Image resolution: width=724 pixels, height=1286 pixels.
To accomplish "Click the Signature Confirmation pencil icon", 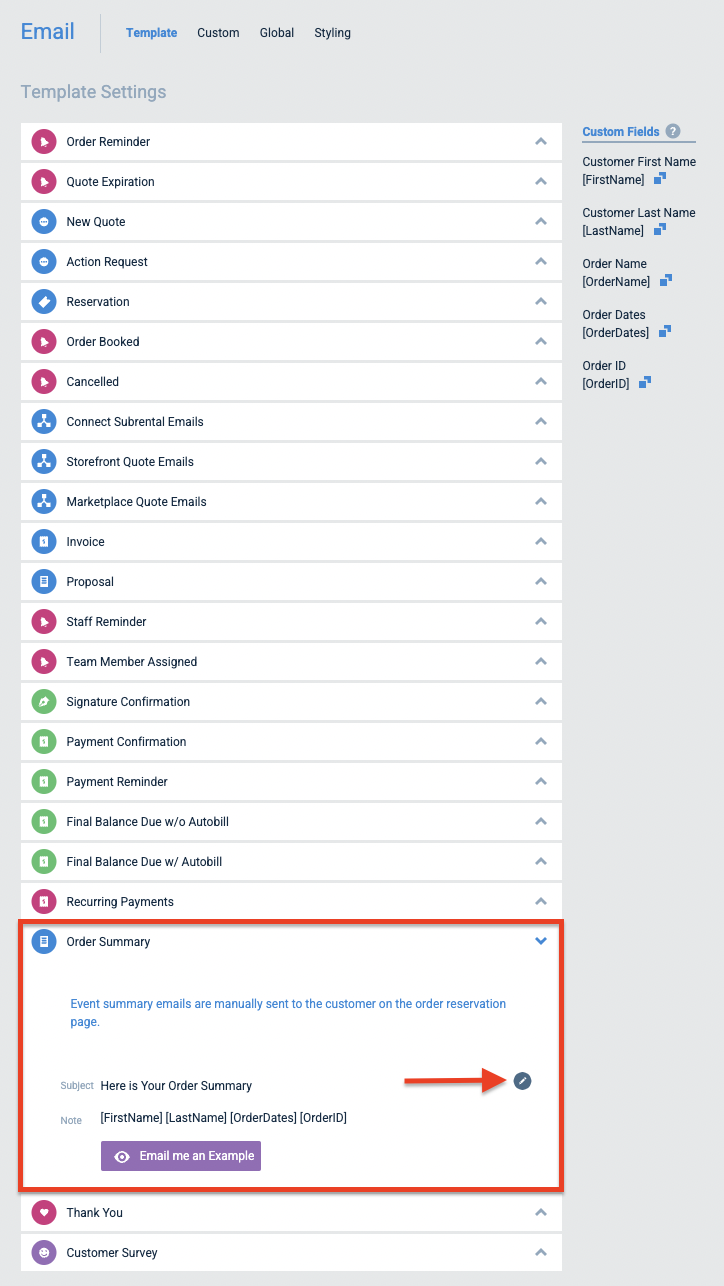I will coord(43,701).
